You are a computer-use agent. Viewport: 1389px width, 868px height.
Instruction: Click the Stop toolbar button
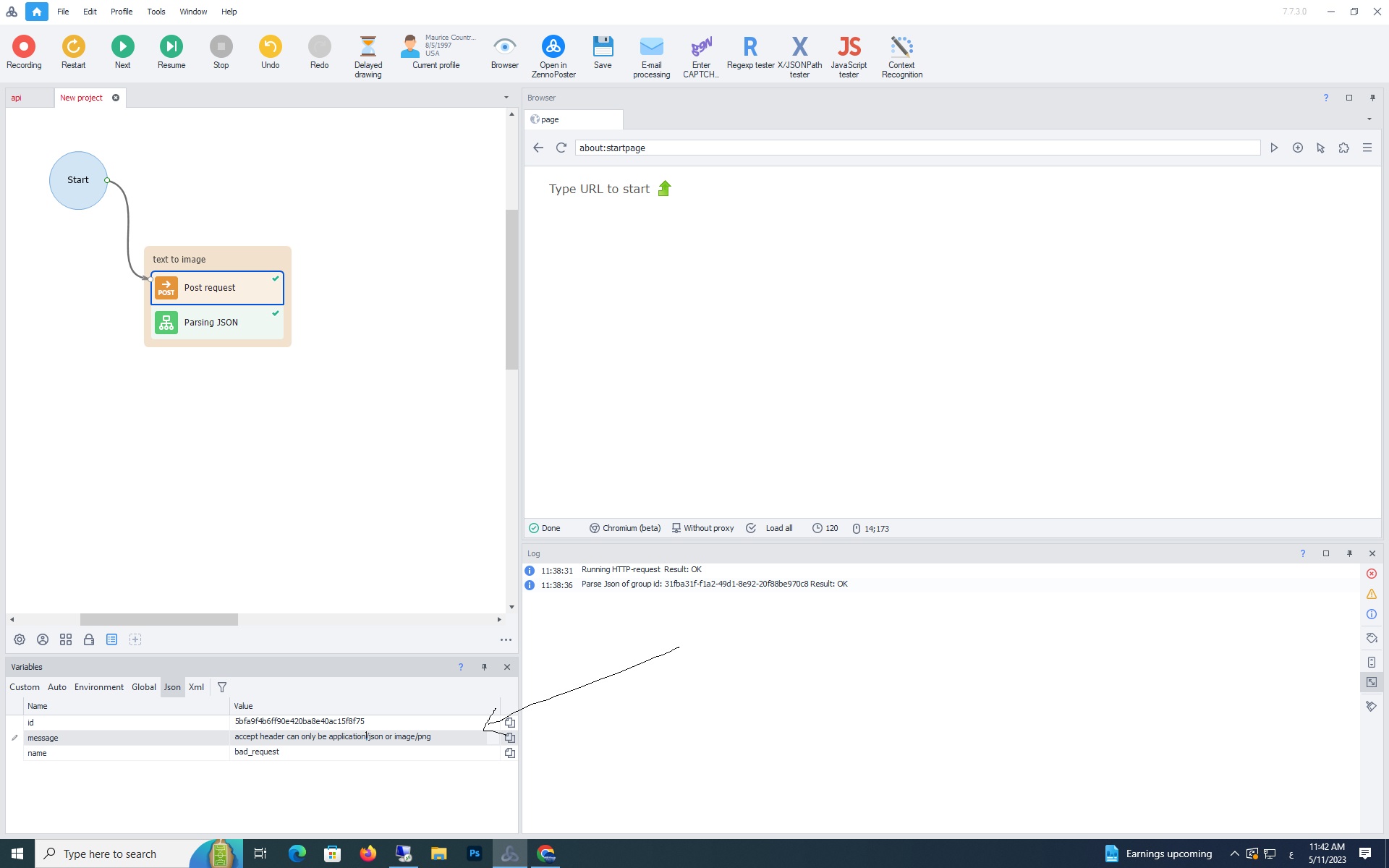tap(221, 53)
